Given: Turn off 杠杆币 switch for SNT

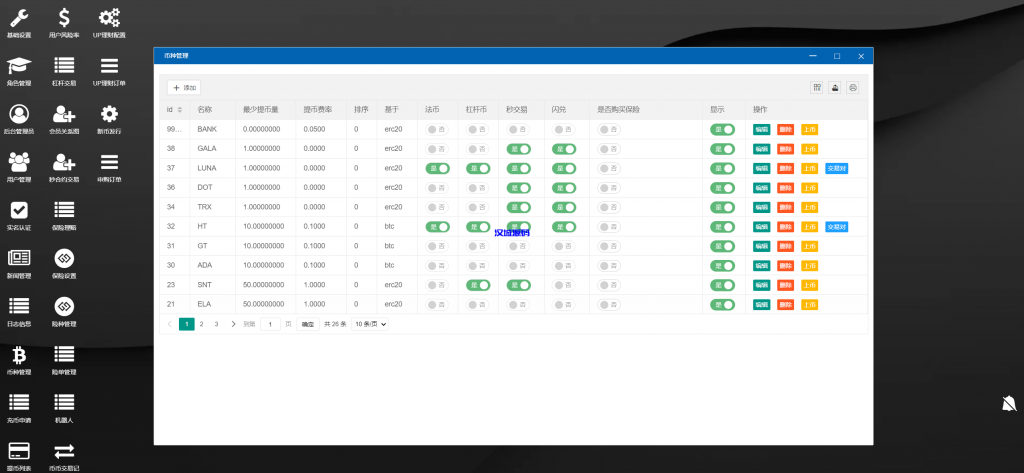Looking at the screenshot, I should pos(478,285).
